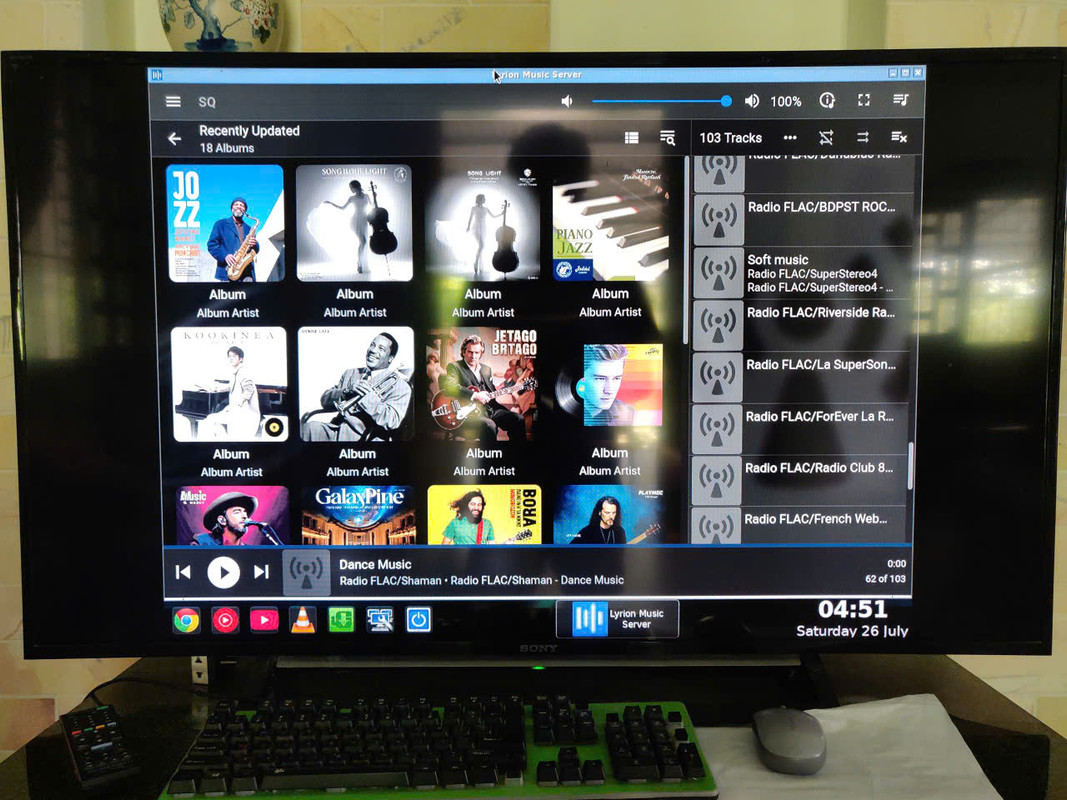Open the YouTube taskbar icon
The height and width of the screenshot is (800, 1067).
(264, 620)
